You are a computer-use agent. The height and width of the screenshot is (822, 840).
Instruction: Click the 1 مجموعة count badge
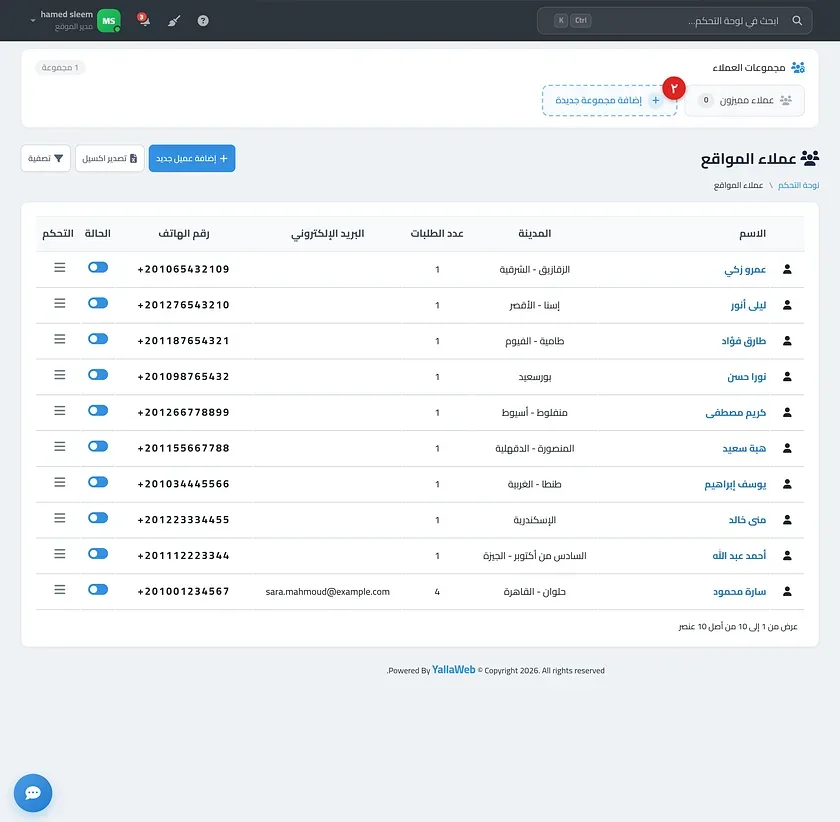pyautogui.click(x=60, y=68)
